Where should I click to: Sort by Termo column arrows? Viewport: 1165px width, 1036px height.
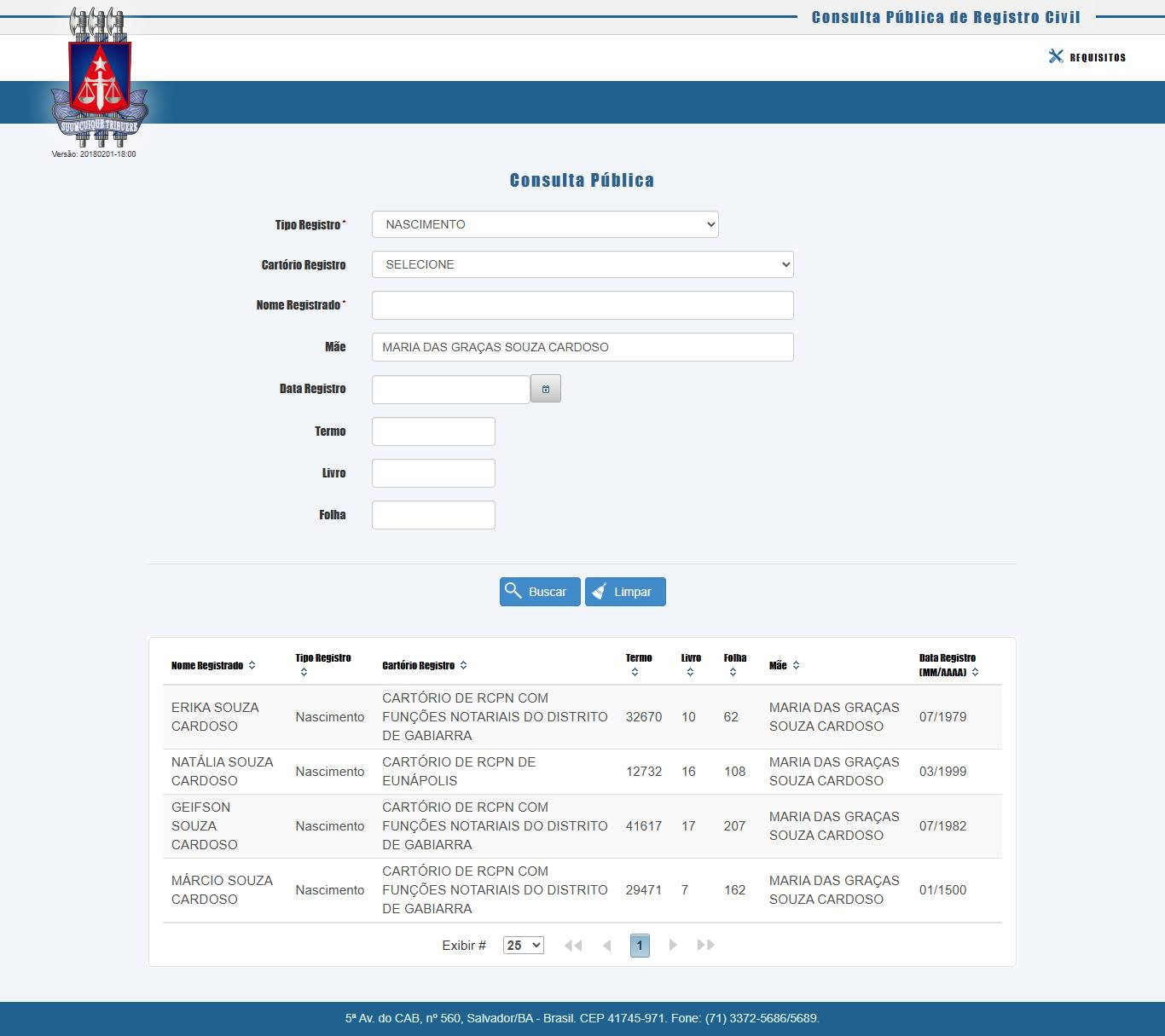pyautogui.click(x=635, y=672)
